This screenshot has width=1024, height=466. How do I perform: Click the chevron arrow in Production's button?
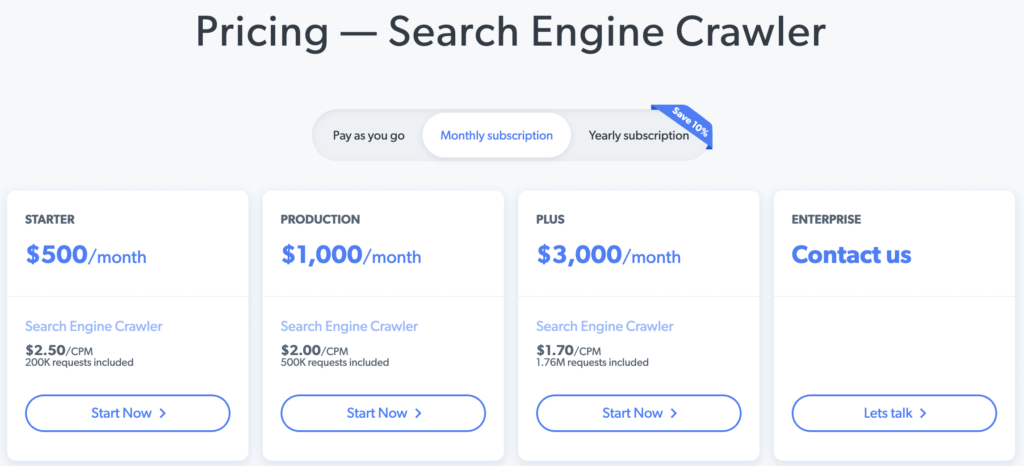coord(418,413)
